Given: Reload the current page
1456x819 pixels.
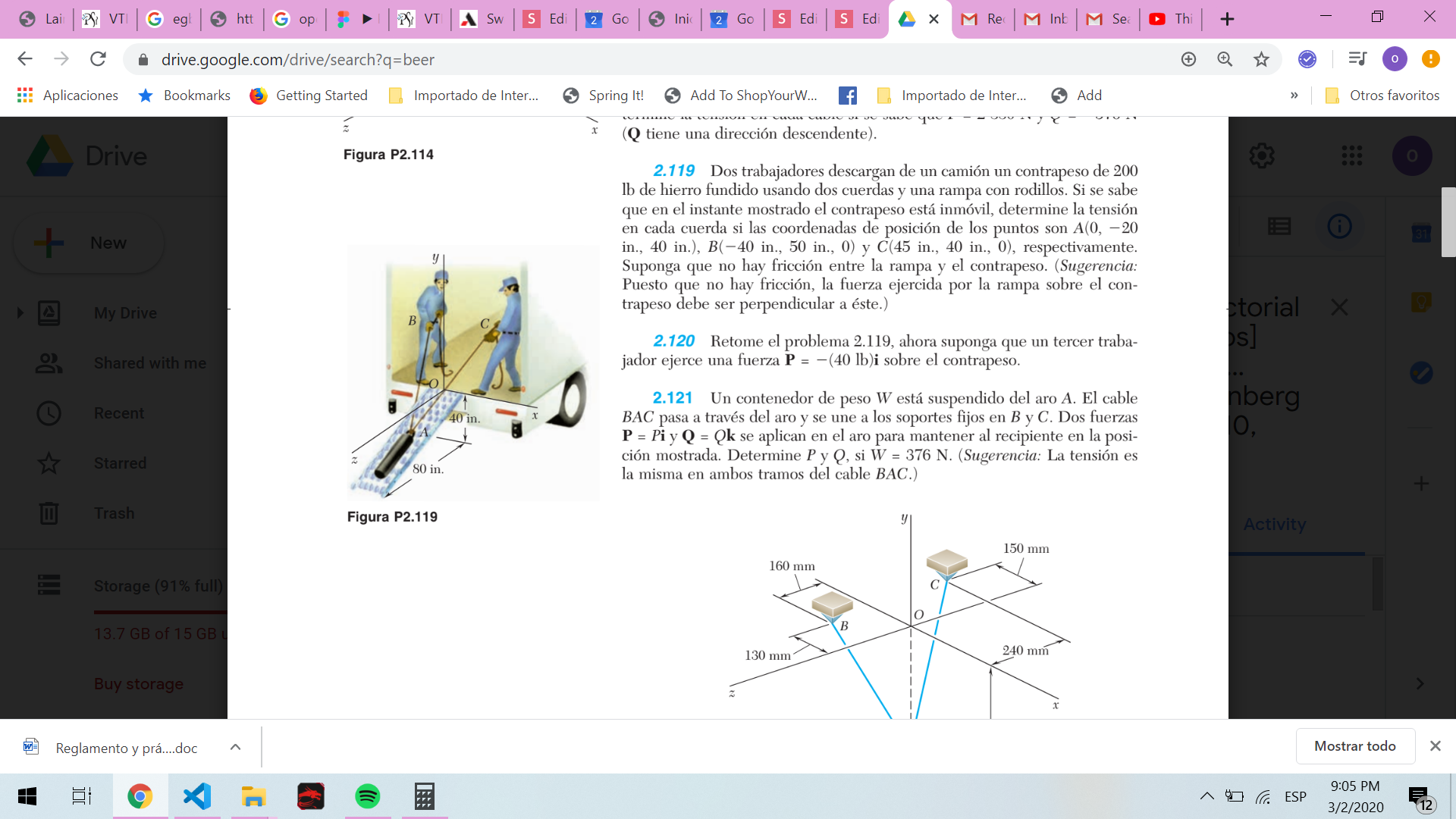Looking at the screenshot, I should (98, 59).
